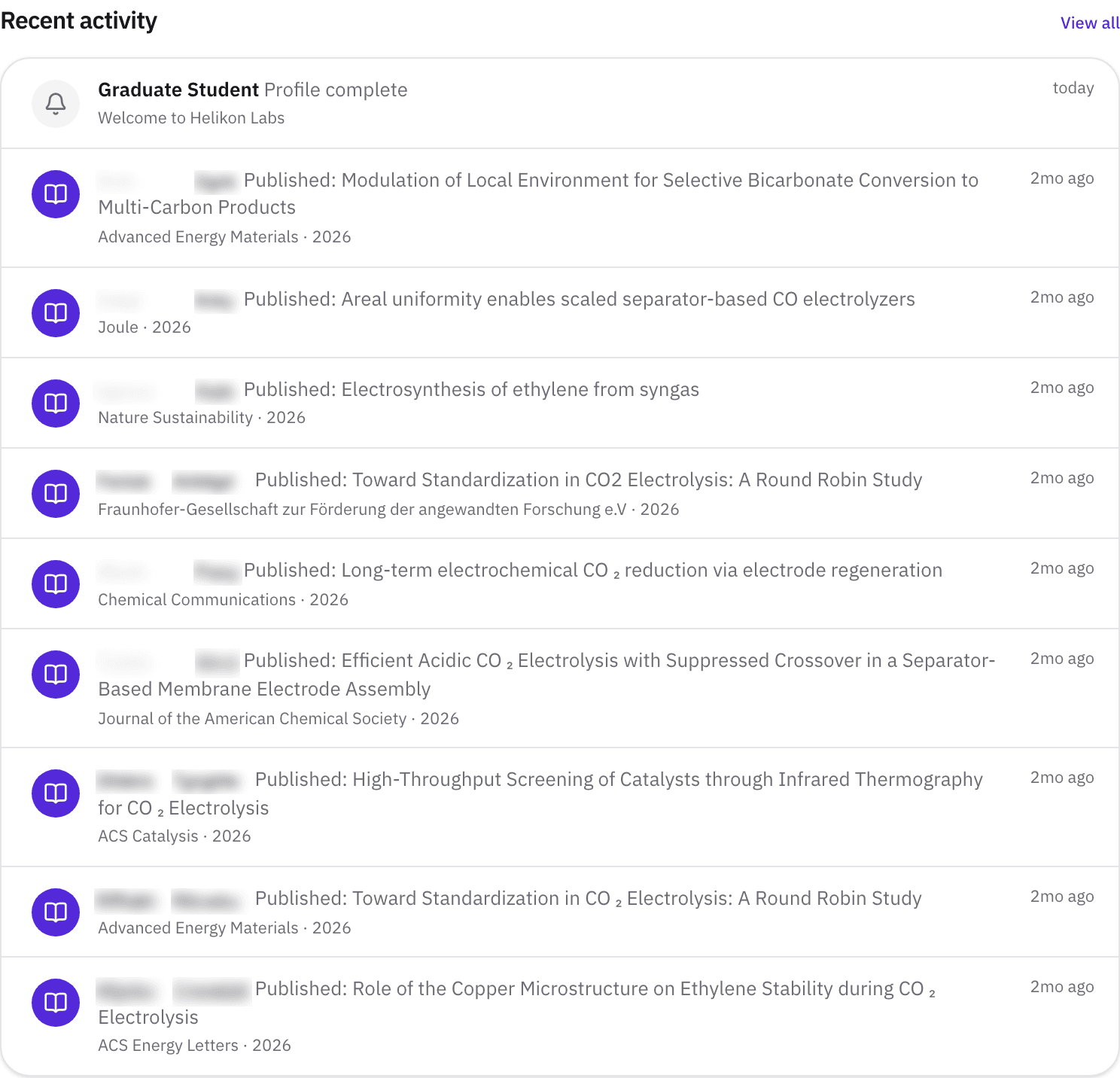Click Journal of the American Chemical Society · 2026
The image size is (1120, 1078).
[278, 719]
